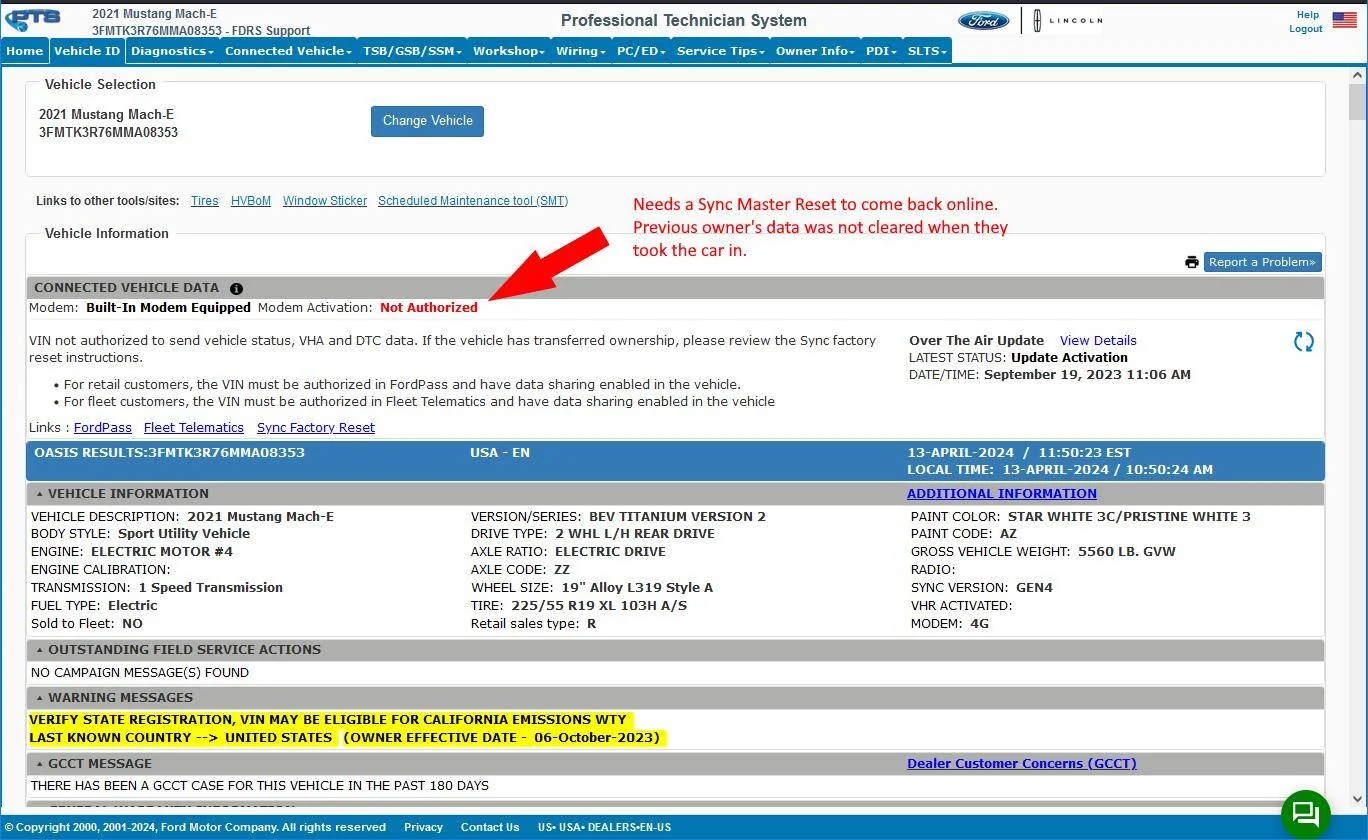Refresh the Over The Air Update status

click(1303, 342)
